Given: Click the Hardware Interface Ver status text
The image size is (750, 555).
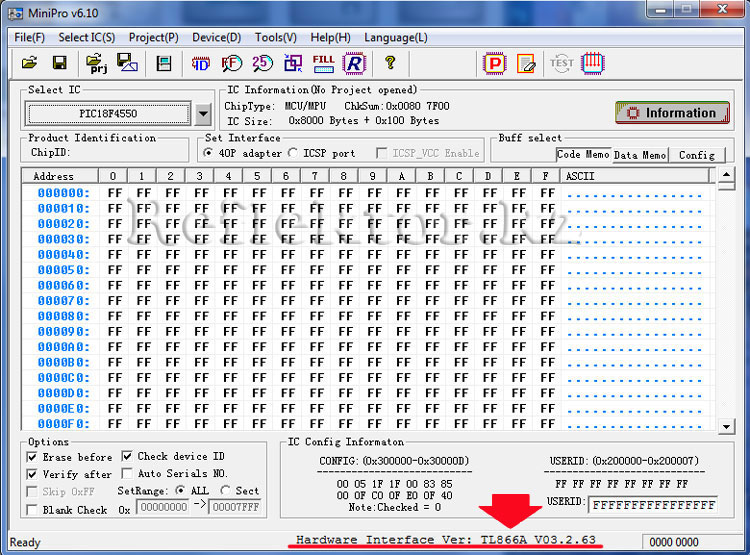Looking at the screenshot, I should tap(446, 540).
